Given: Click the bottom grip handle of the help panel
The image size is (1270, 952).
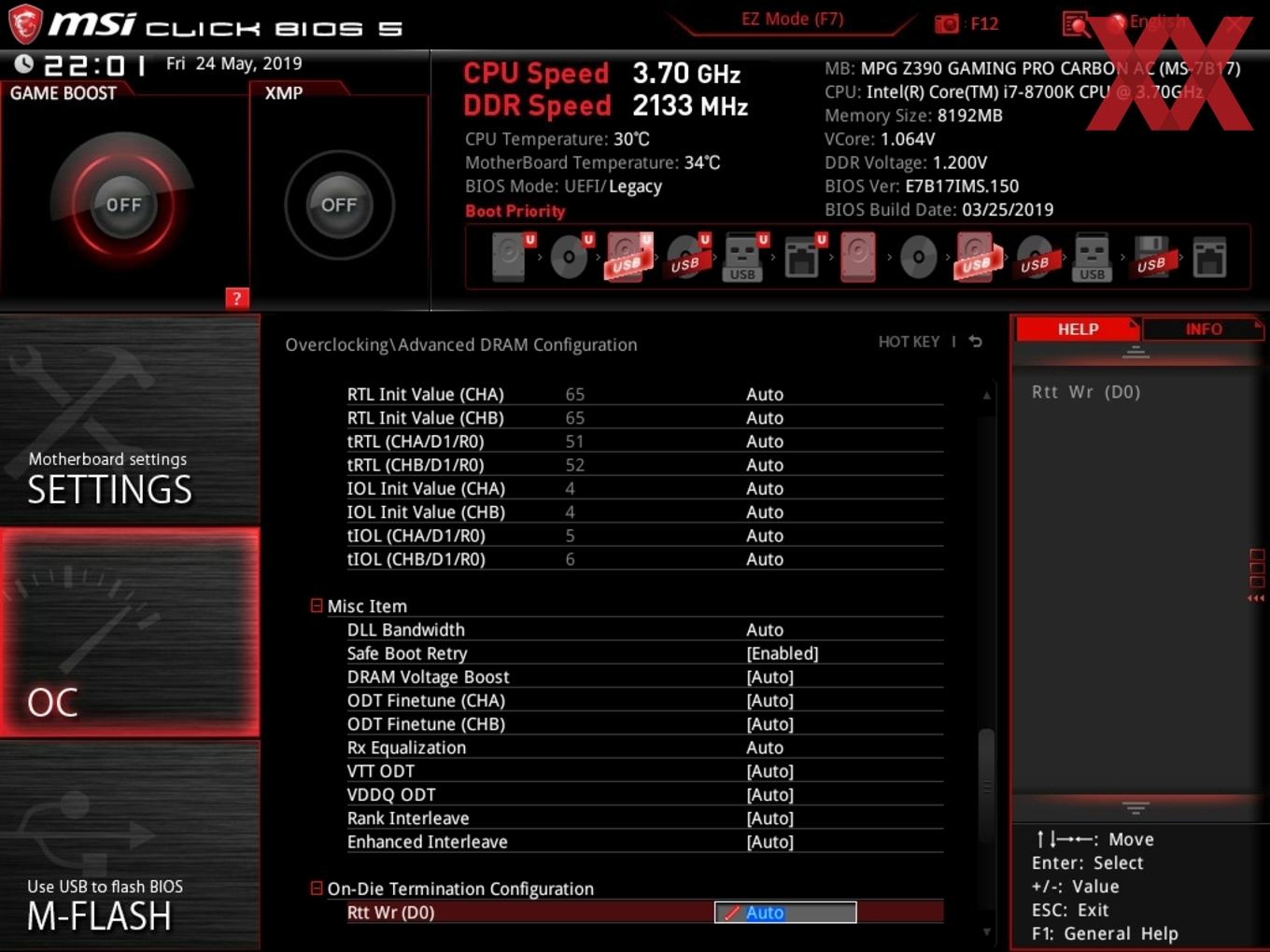Looking at the screenshot, I should pos(1136,807).
